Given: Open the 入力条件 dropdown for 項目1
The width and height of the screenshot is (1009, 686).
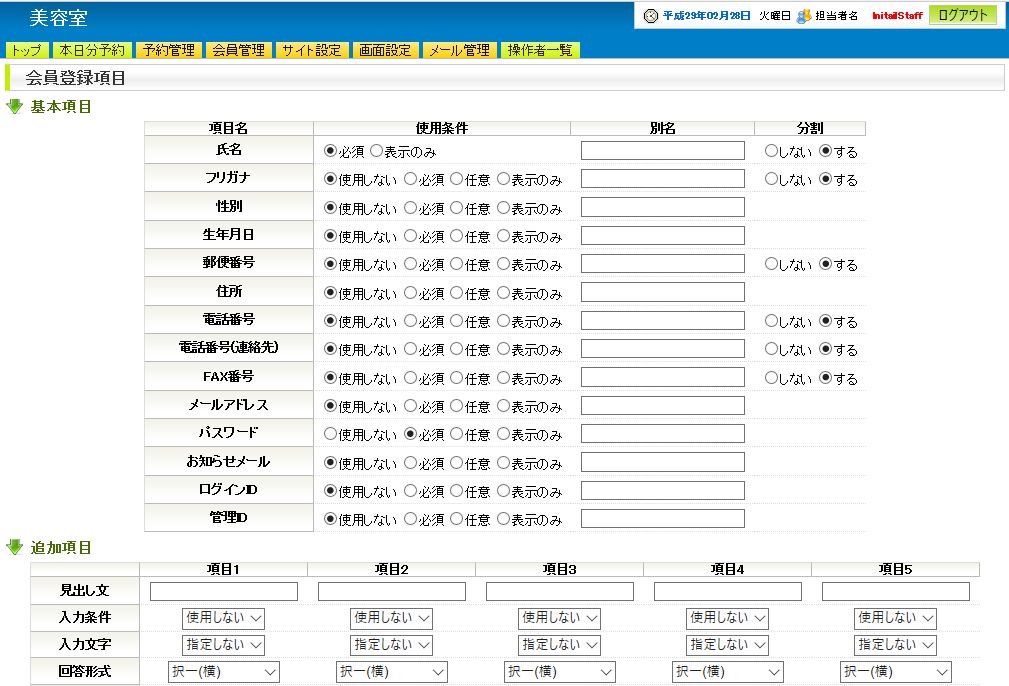Looking at the screenshot, I should (x=223, y=618).
